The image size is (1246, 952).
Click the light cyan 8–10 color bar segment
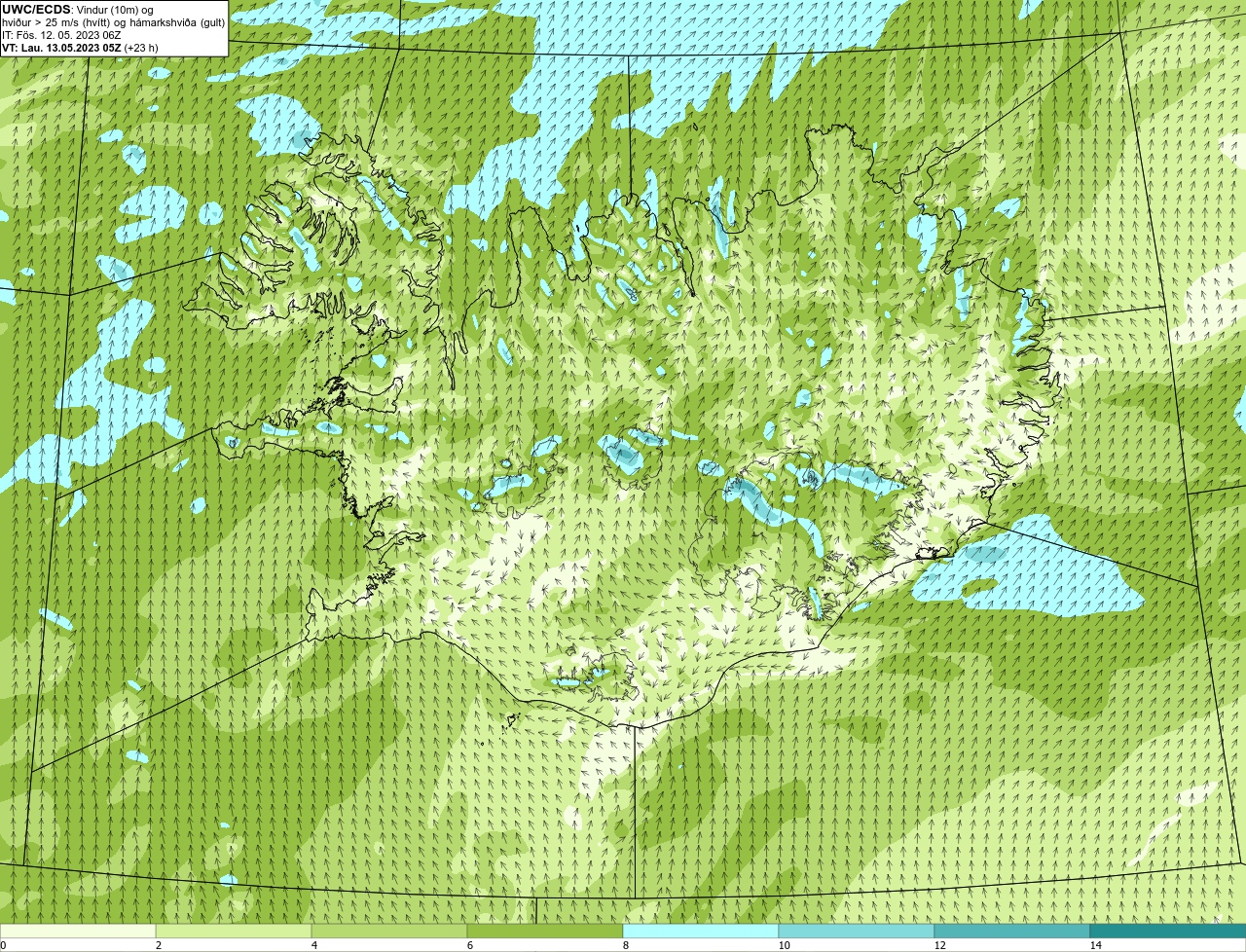point(701,931)
